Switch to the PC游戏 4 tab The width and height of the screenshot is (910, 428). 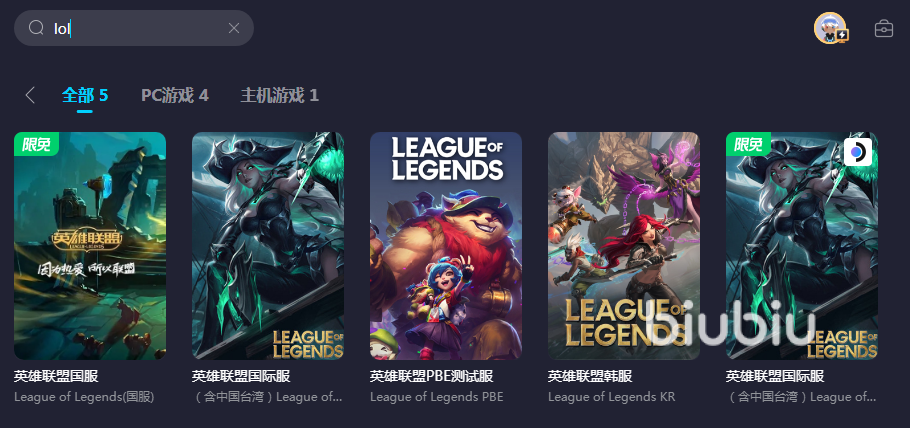(175, 95)
